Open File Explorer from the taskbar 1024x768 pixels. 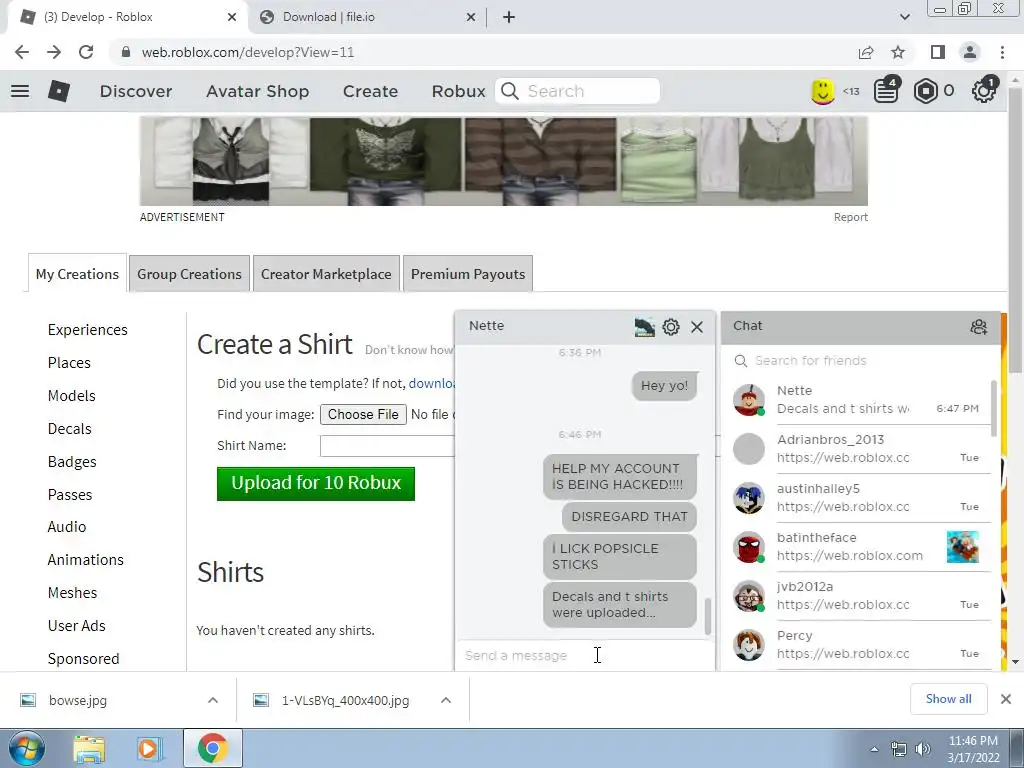[x=89, y=749]
